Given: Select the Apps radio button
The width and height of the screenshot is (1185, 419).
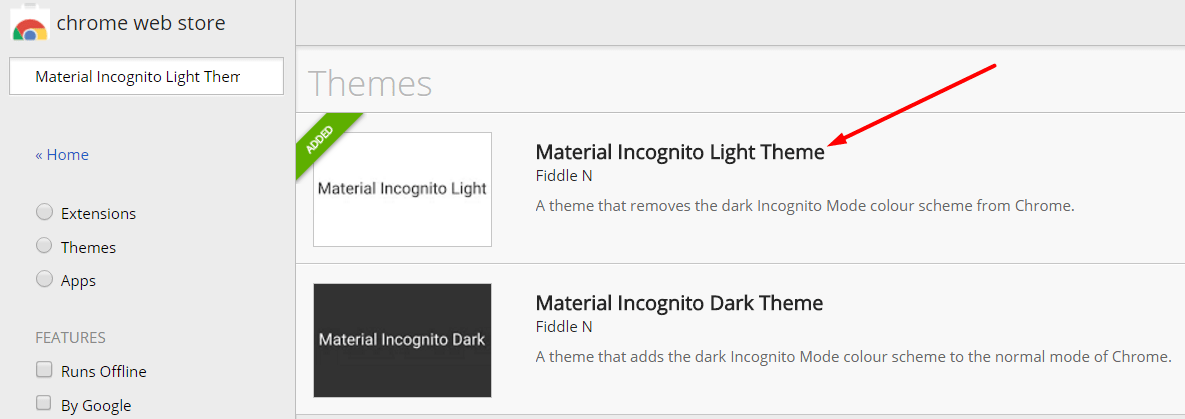Looking at the screenshot, I should pyautogui.click(x=44, y=280).
